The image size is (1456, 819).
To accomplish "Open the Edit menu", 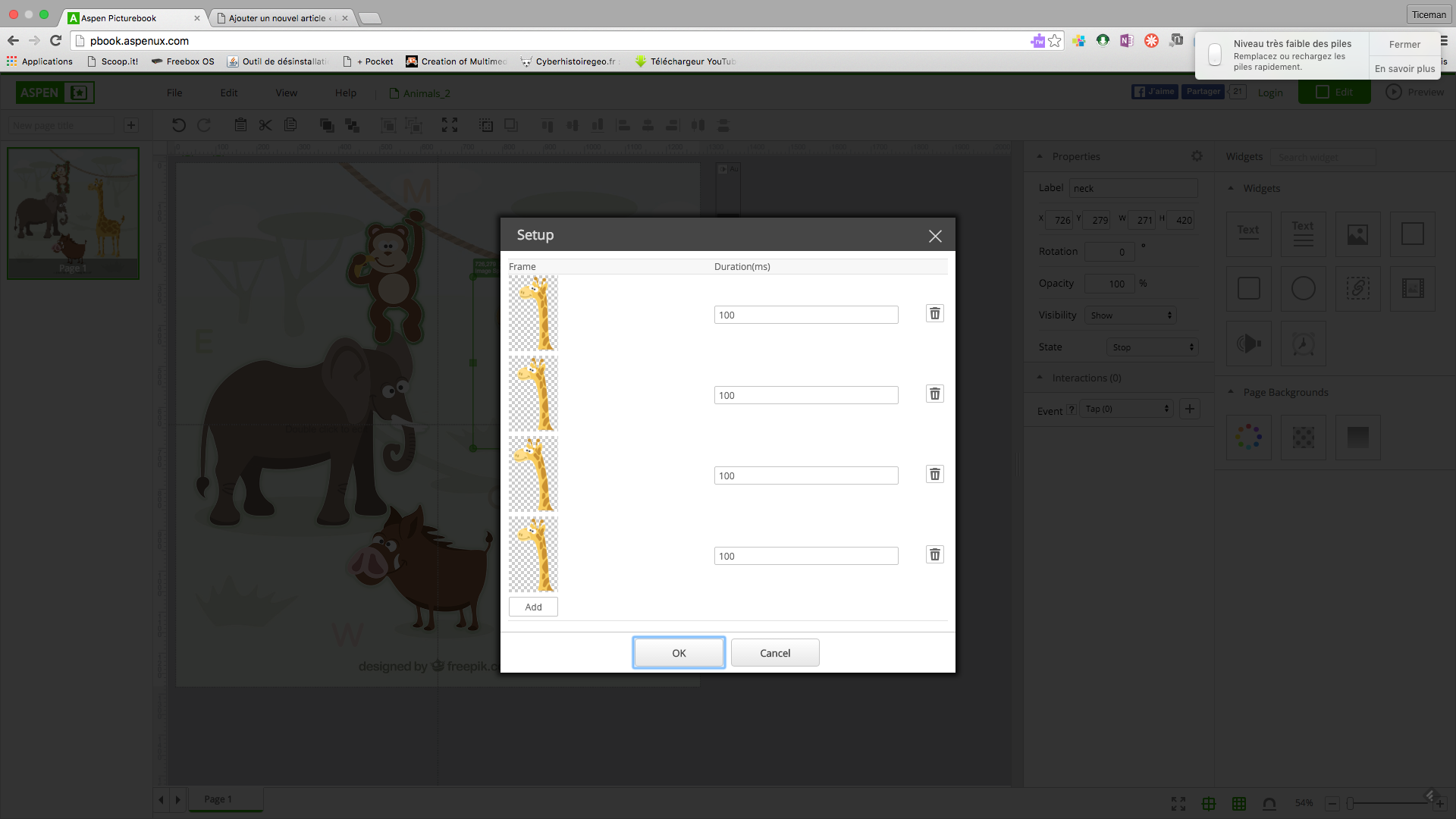I will click(x=229, y=93).
